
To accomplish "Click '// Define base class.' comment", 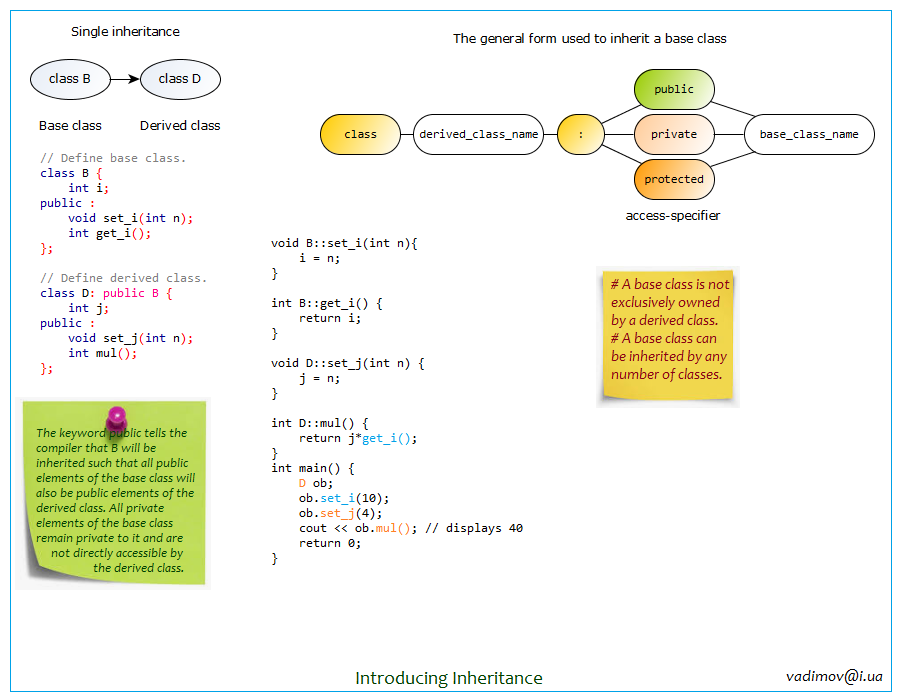I will pos(113,158).
